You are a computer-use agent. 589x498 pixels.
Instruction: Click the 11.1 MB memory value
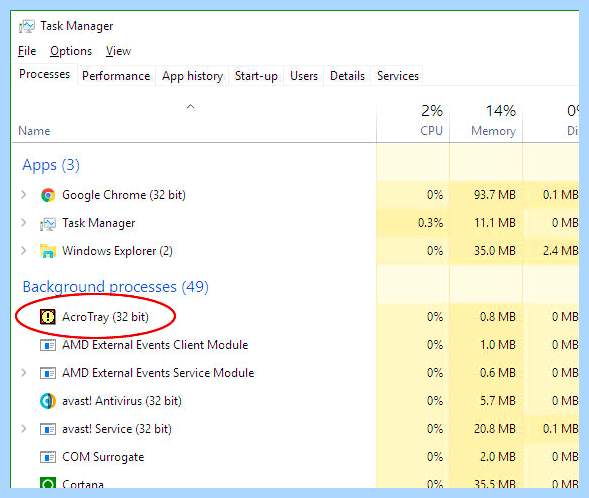tap(494, 223)
